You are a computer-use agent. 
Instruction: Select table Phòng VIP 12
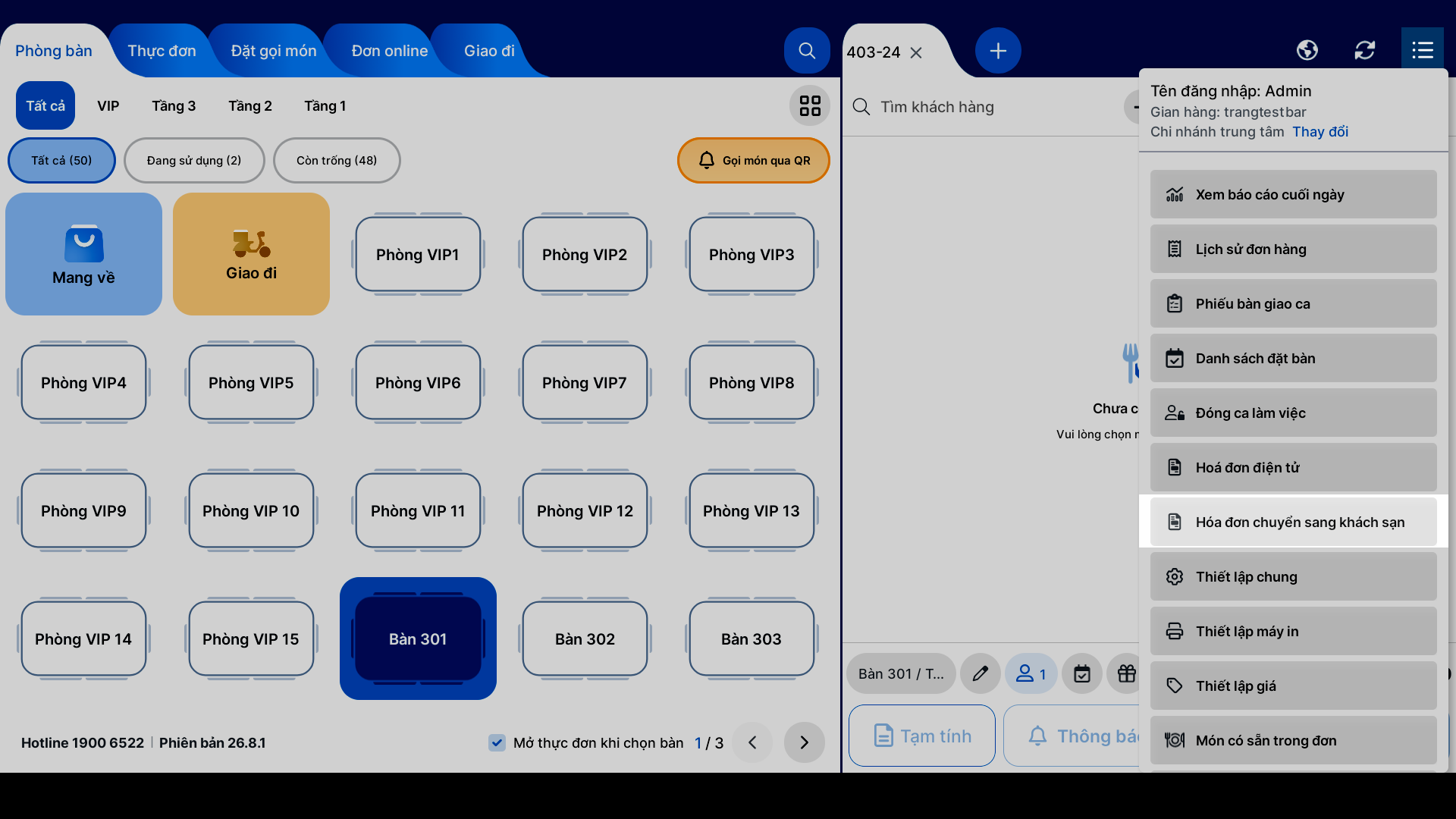pos(585,510)
